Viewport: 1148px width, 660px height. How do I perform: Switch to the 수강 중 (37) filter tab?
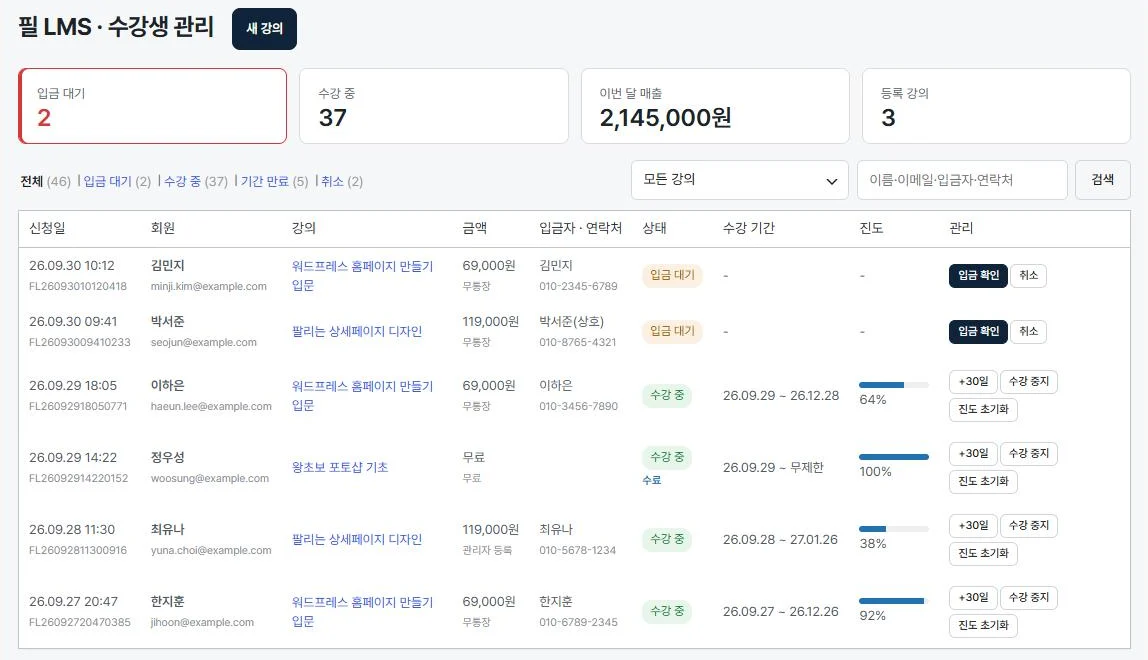195,181
